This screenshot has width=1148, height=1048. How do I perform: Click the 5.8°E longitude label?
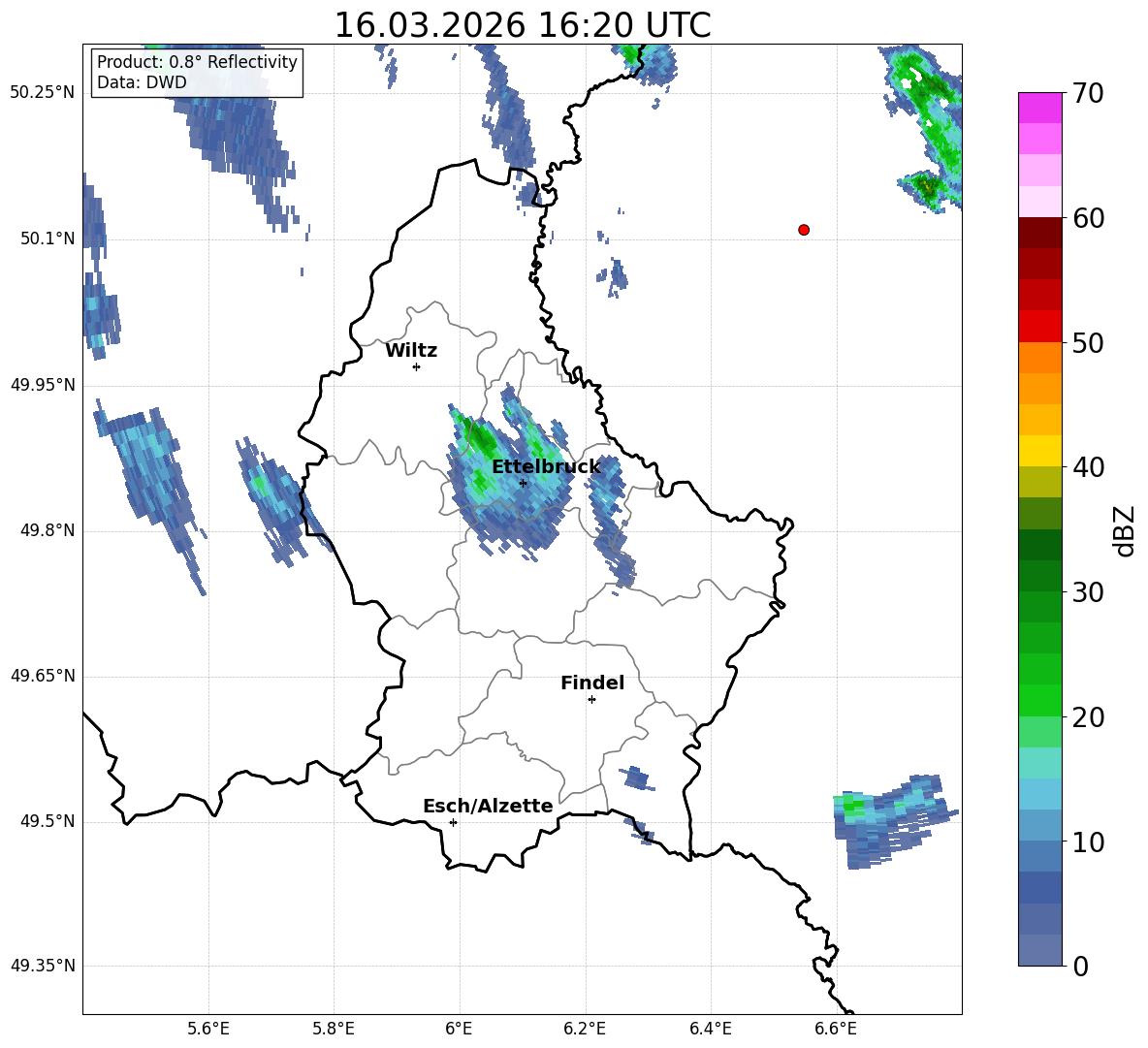coord(334,1029)
